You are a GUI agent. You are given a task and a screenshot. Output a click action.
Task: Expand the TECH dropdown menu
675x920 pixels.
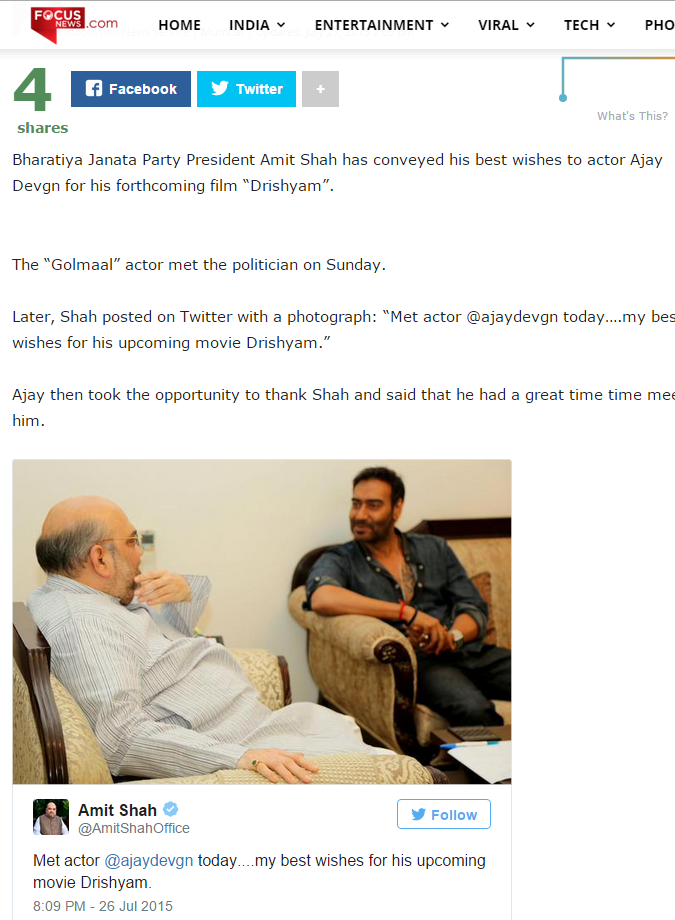[x=590, y=25]
